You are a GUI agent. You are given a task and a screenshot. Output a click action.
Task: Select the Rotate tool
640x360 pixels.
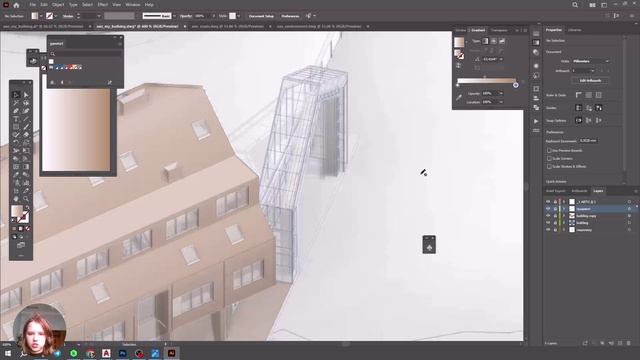pos(16,143)
